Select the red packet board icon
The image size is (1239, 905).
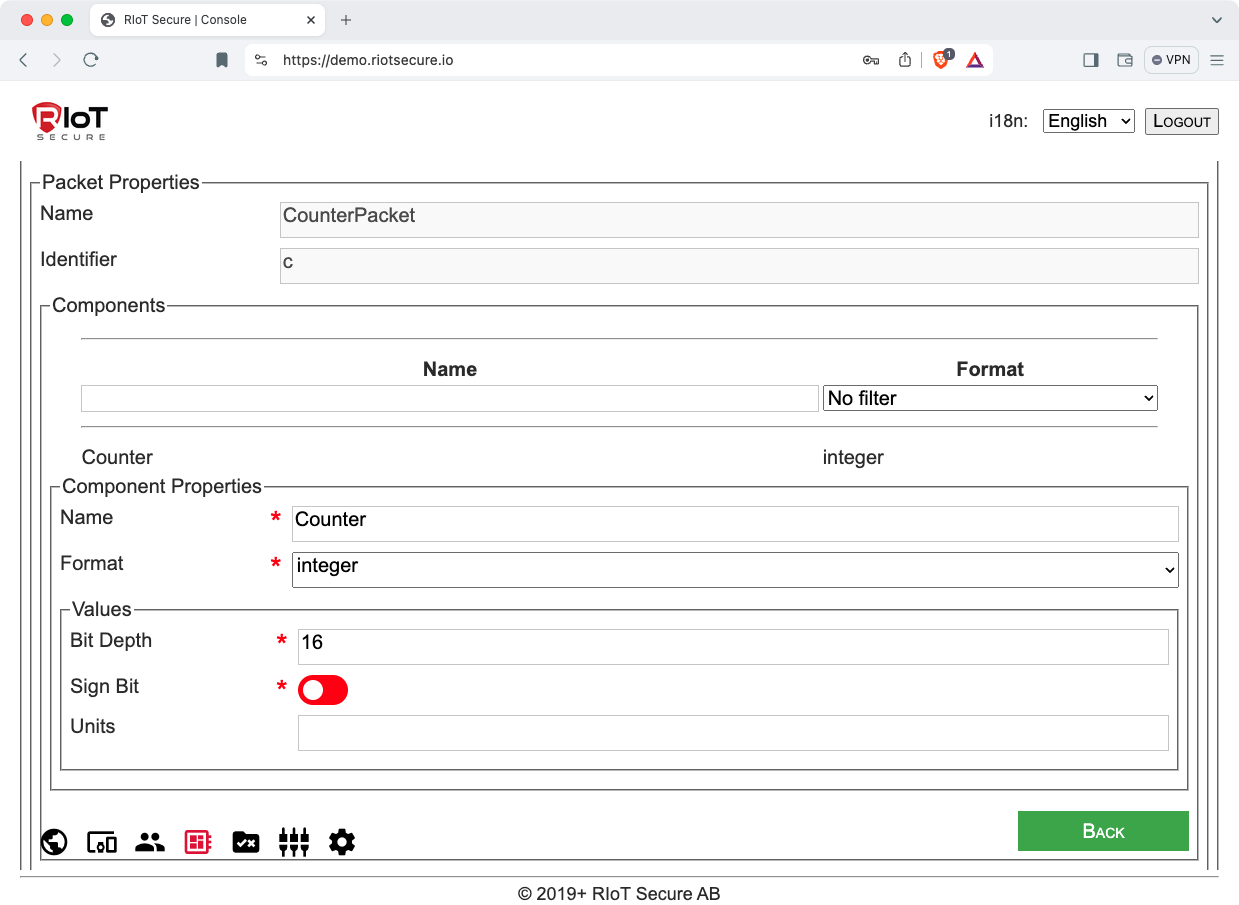tap(198, 842)
